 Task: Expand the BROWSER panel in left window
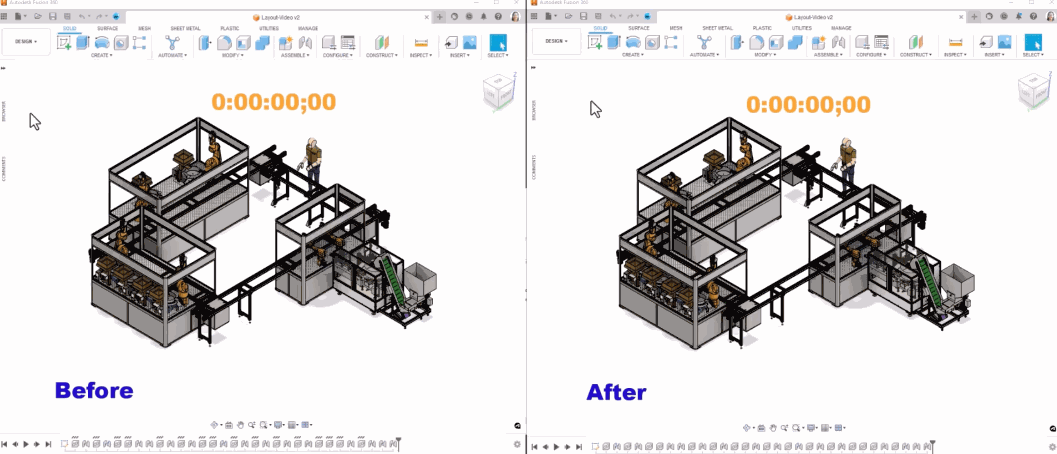click(x=3, y=111)
